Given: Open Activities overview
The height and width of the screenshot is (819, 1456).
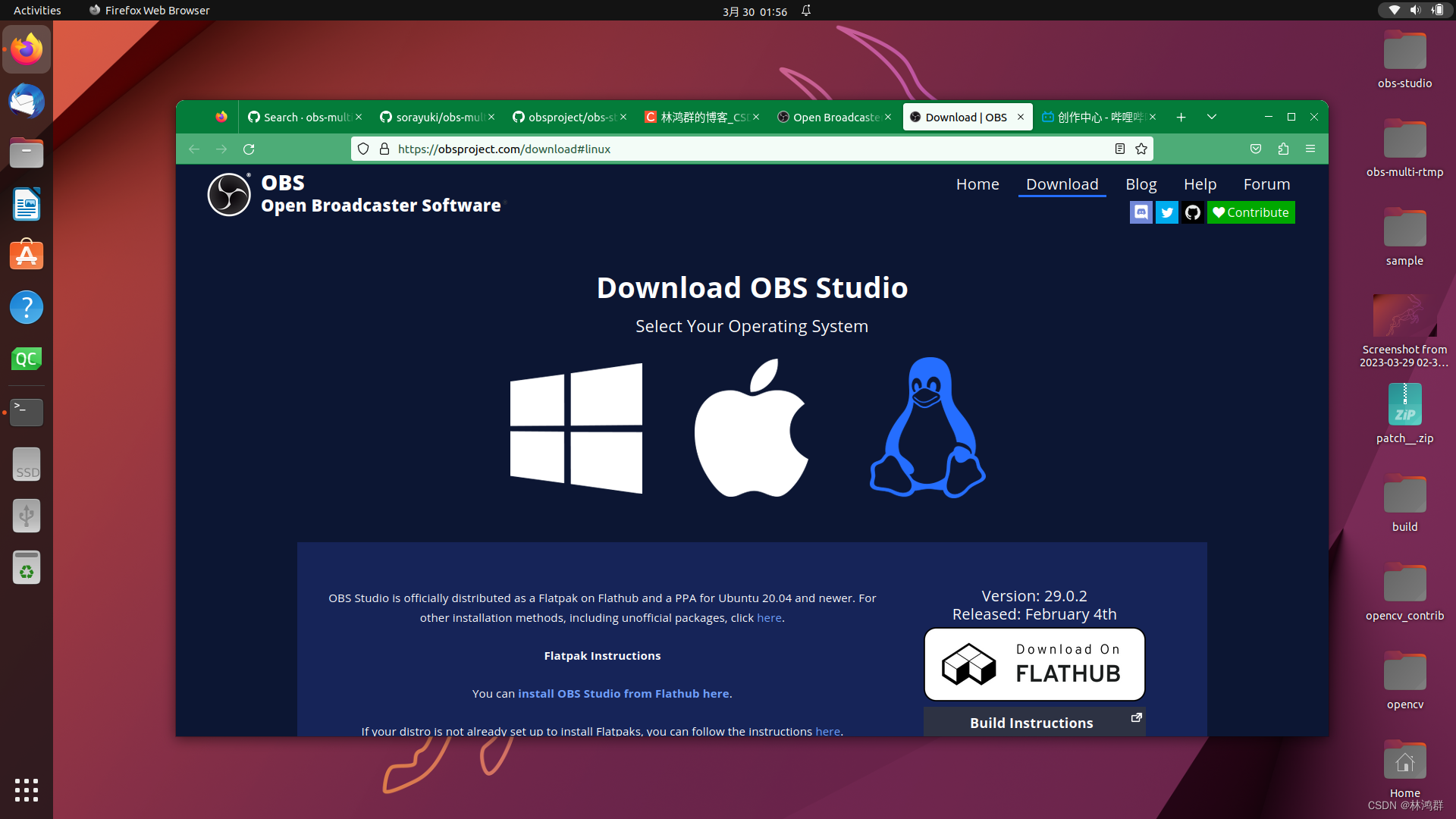Looking at the screenshot, I should point(37,11).
